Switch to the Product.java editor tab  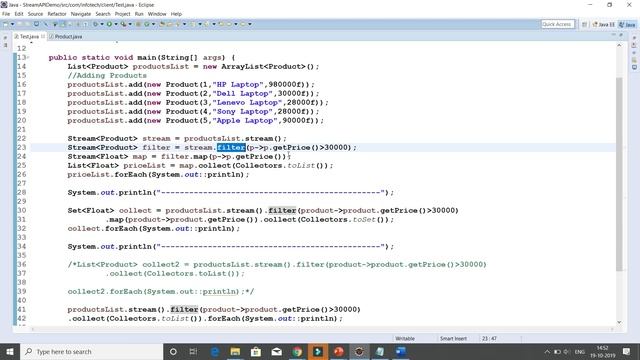point(65,36)
